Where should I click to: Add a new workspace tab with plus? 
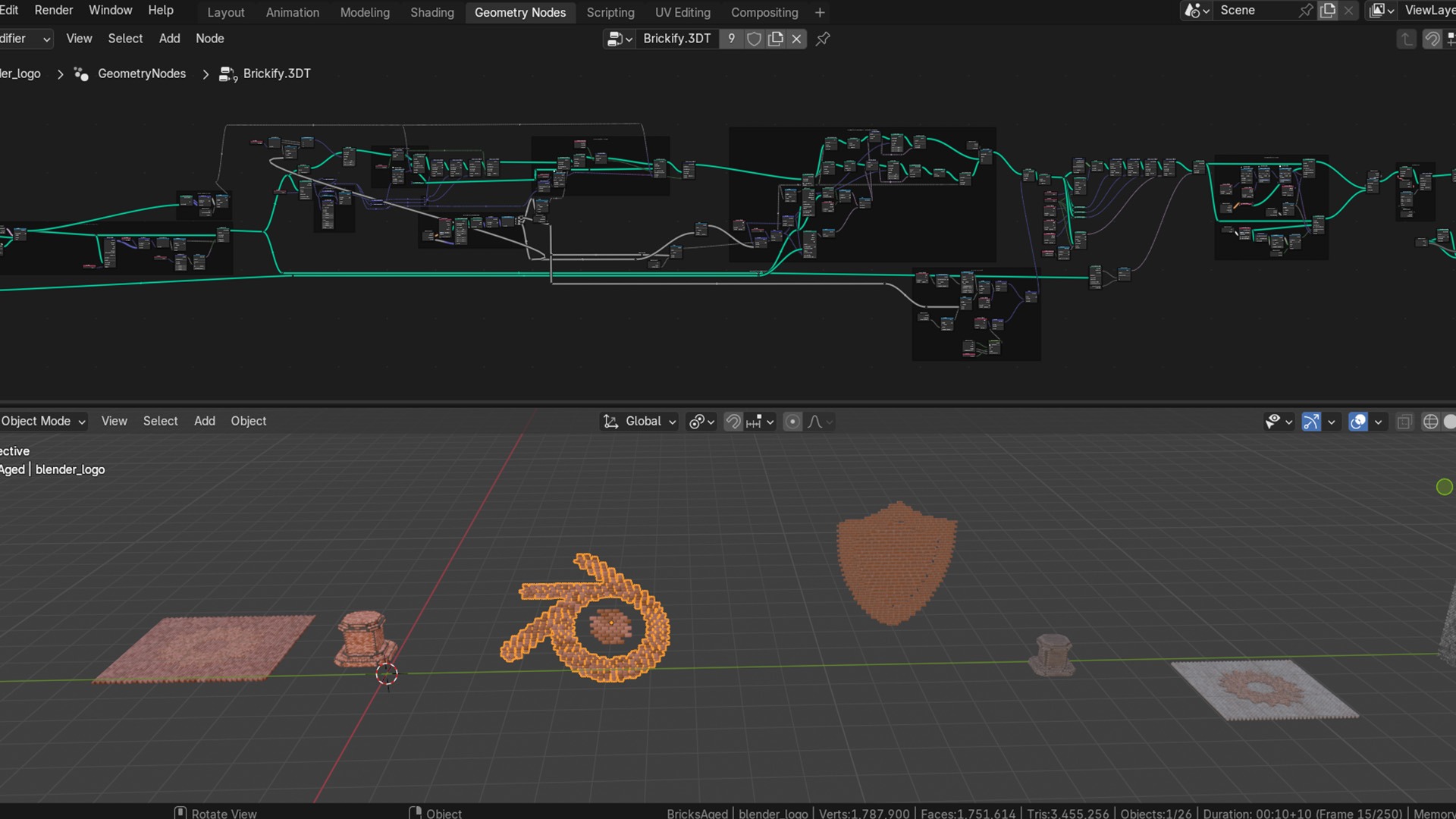[x=820, y=12]
